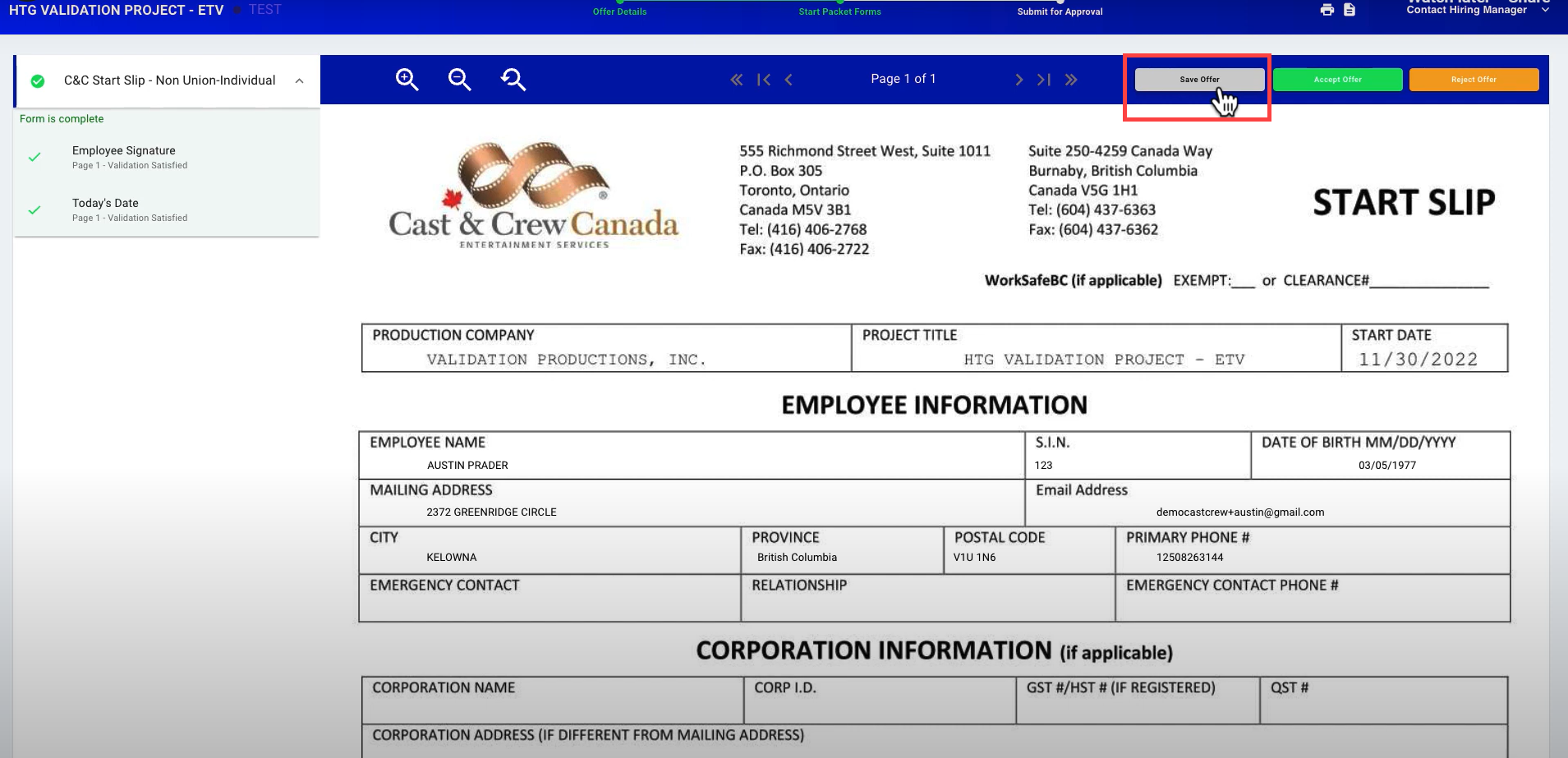Click the employee name AUSTIN PRADER
The height and width of the screenshot is (758, 1568).
tap(467, 466)
